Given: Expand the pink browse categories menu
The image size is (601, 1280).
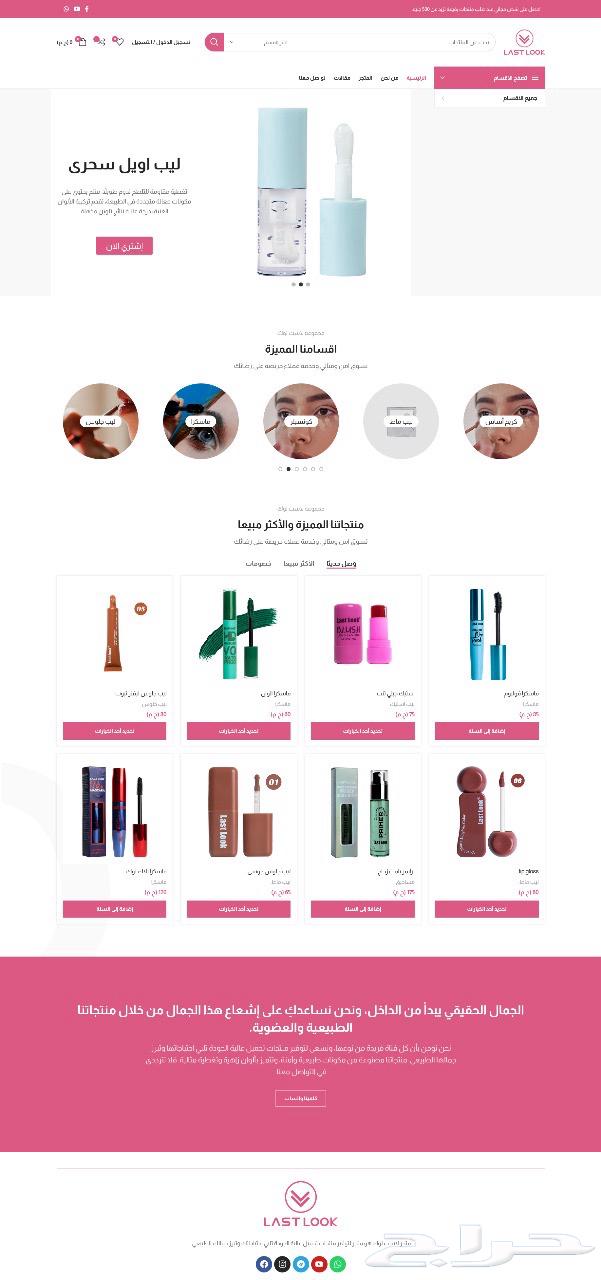Looking at the screenshot, I should (x=490, y=78).
